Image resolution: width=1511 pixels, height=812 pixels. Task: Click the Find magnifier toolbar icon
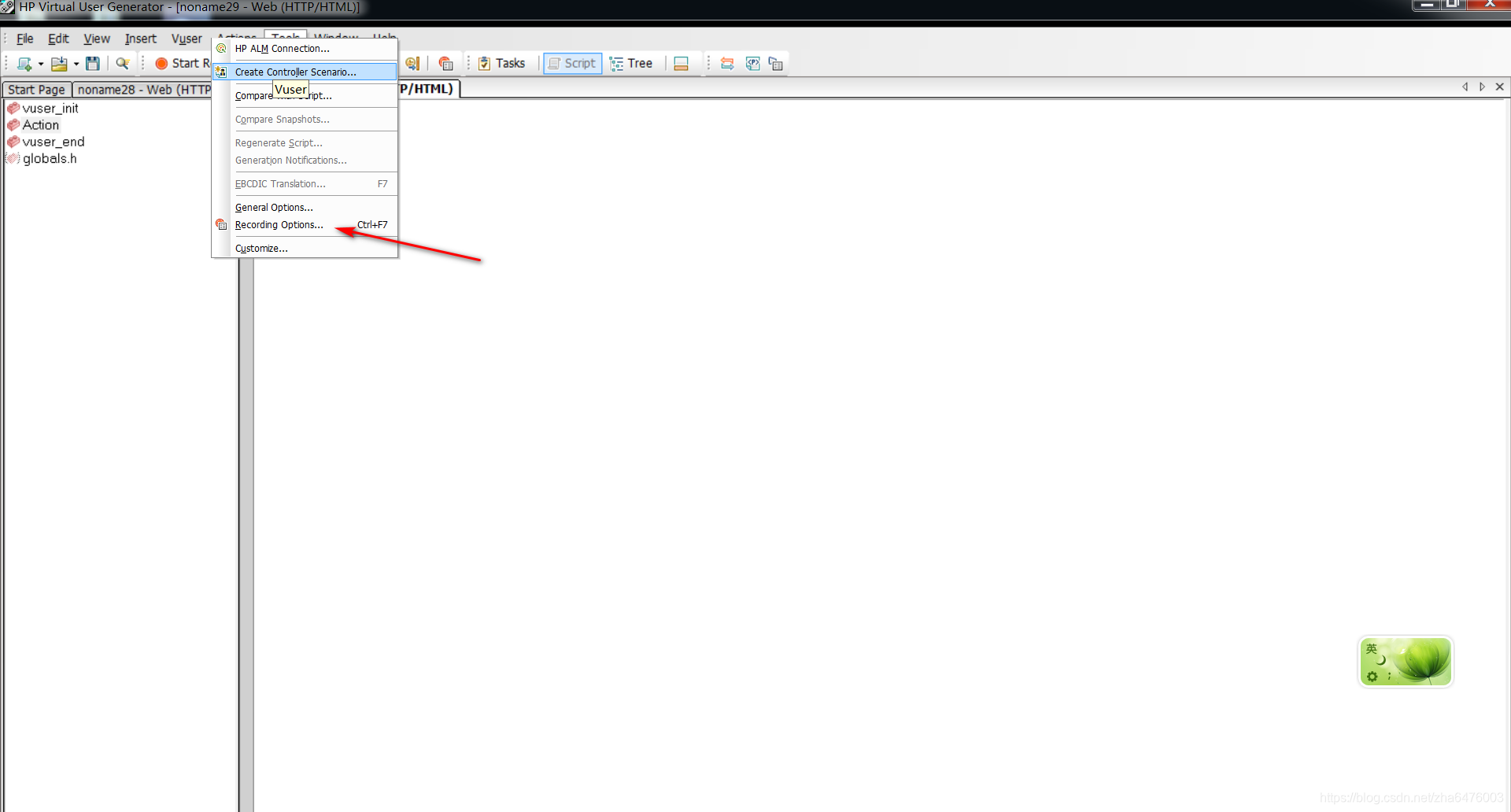tap(122, 64)
